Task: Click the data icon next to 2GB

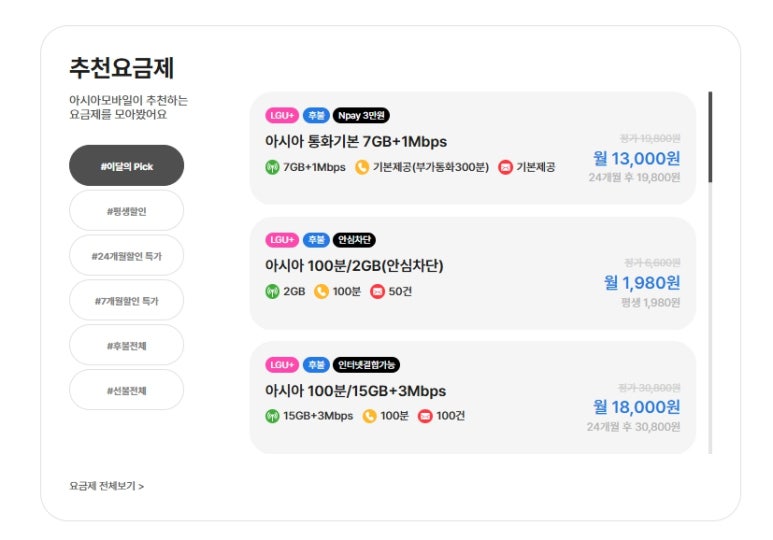Action: coord(272,292)
